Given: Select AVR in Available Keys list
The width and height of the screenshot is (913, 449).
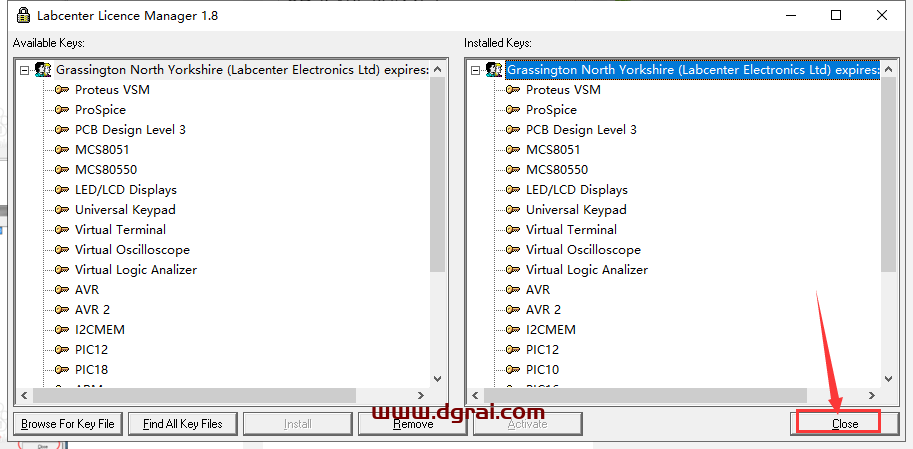Looking at the screenshot, I should tap(87, 289).
